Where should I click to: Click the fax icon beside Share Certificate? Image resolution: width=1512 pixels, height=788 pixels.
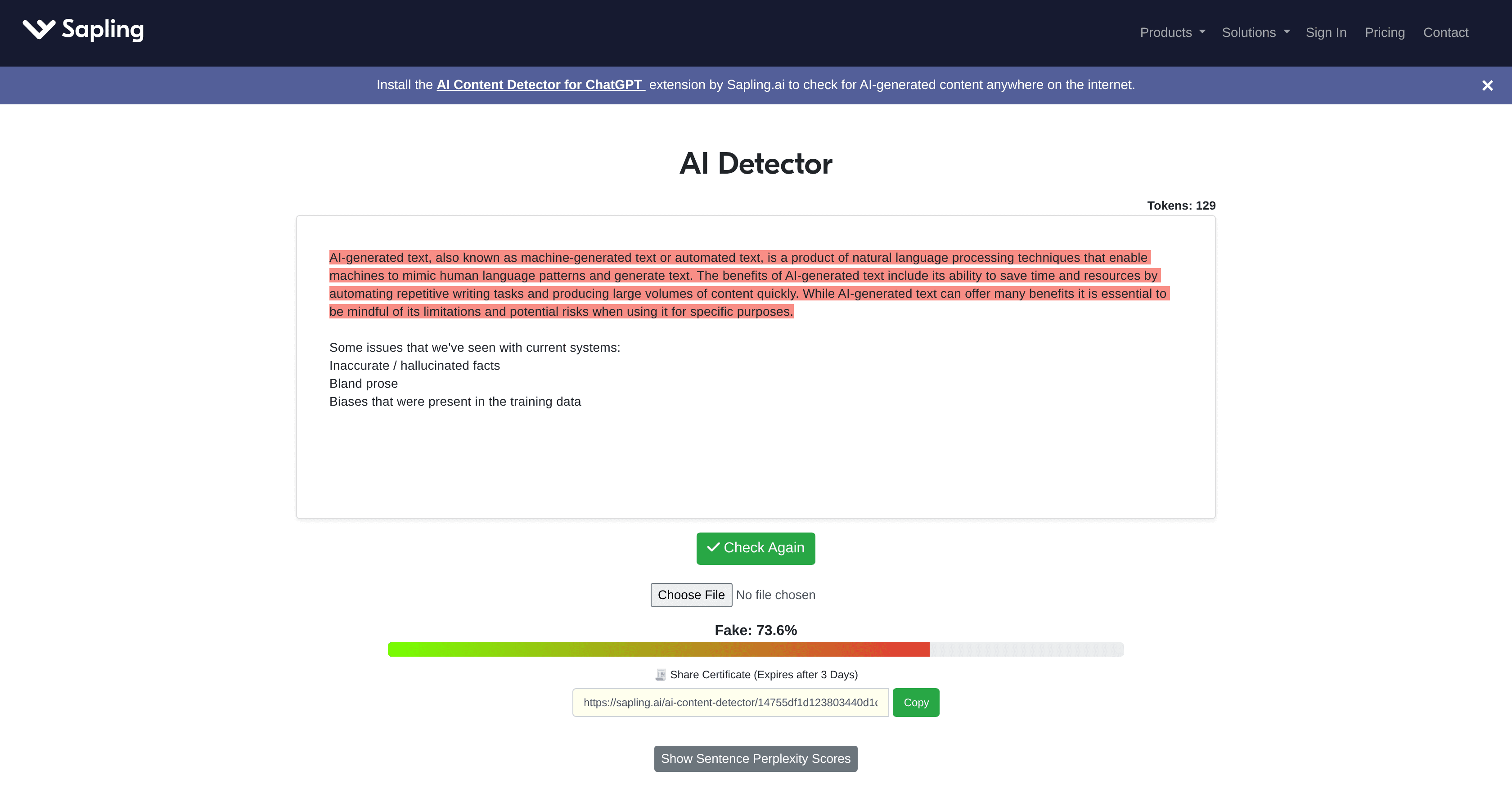661,674
